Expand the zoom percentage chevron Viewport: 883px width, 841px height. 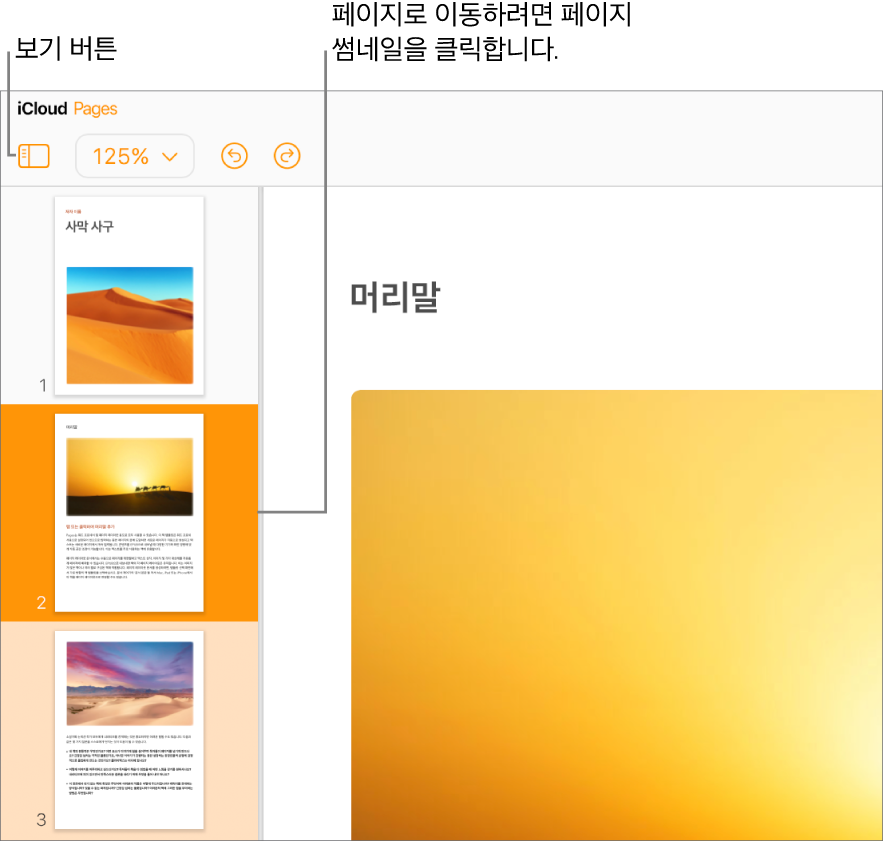[167, 157]
